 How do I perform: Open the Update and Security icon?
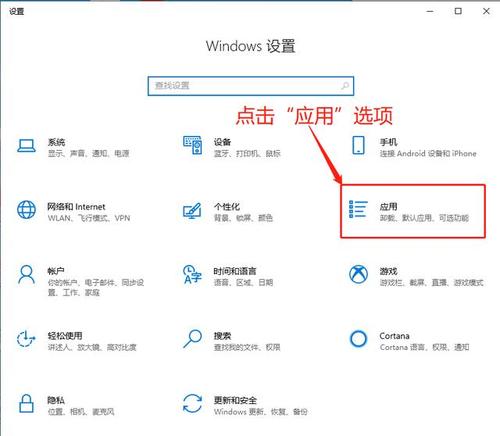[x=192, y=403]
